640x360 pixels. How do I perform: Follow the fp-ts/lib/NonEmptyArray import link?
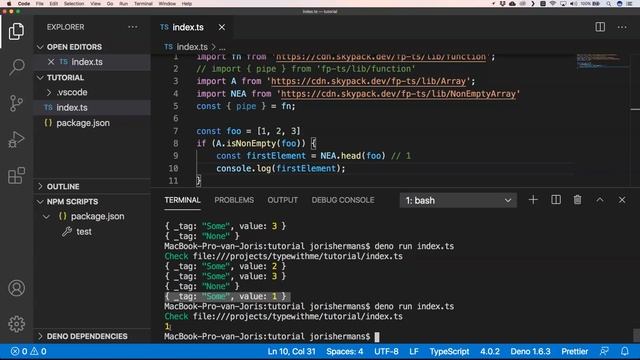click(398, 94)
